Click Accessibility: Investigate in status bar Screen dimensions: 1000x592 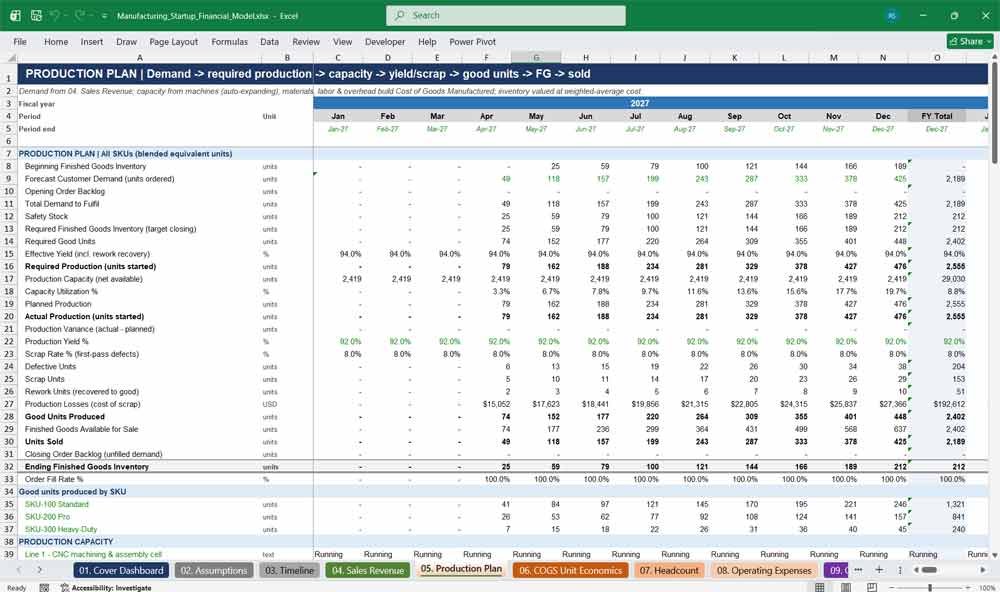click(106, 588)
